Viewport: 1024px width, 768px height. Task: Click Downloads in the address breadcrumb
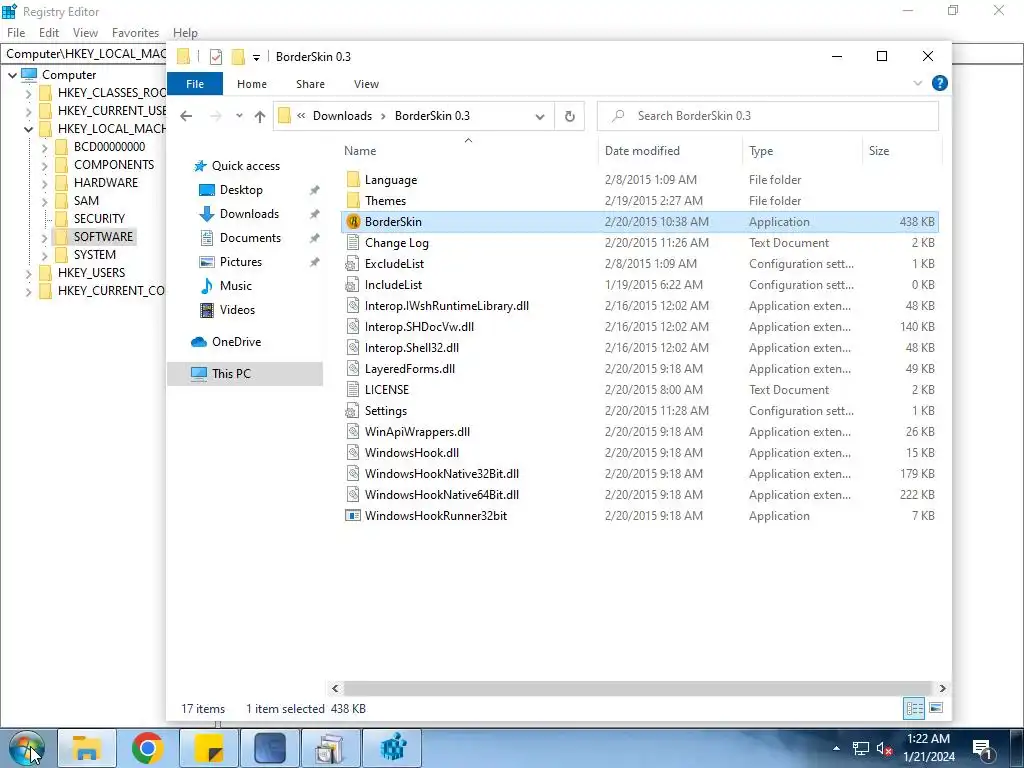[x=342, y=116]
